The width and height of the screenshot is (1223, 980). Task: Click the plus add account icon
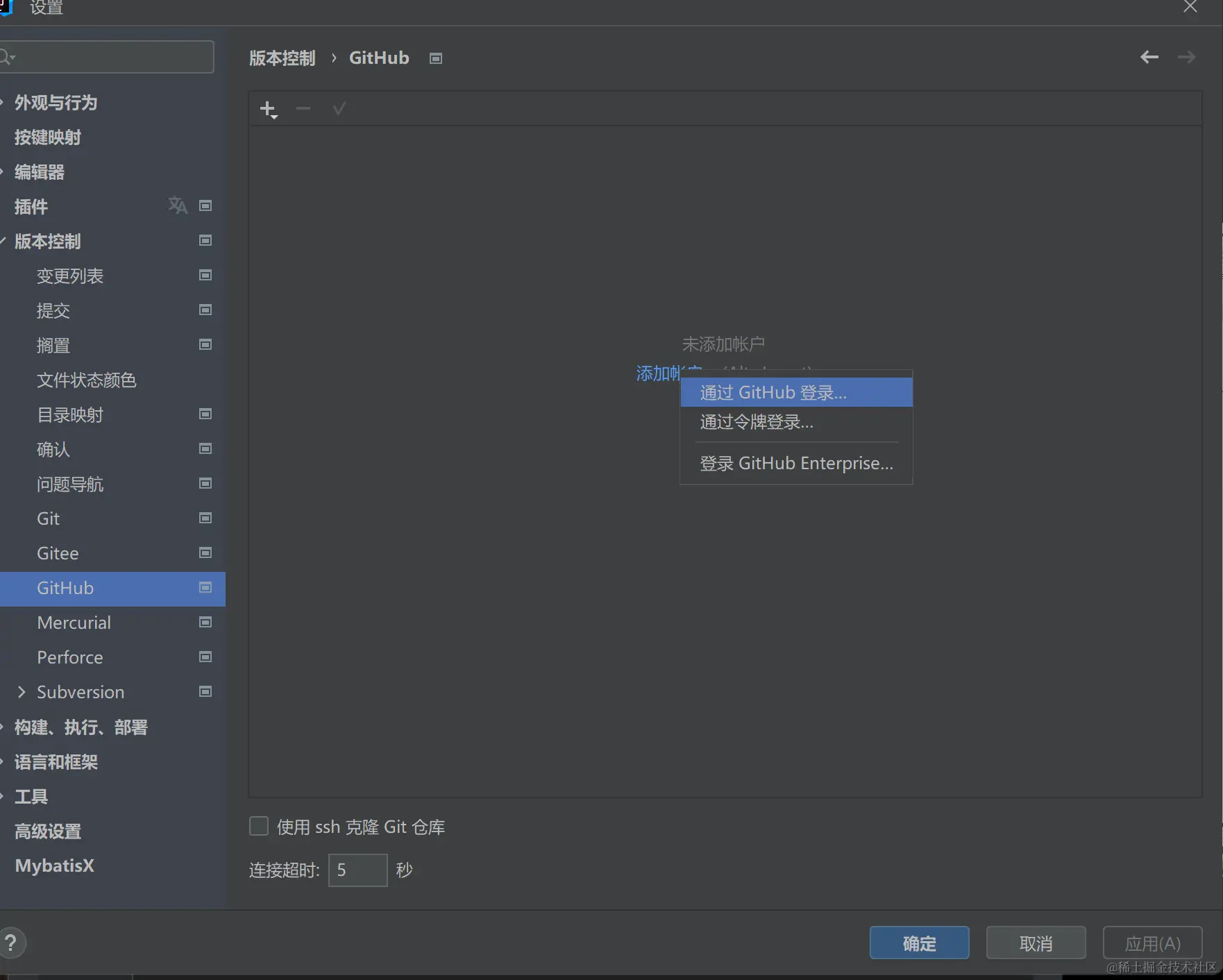pyautogui.click(x=268, y=109)
